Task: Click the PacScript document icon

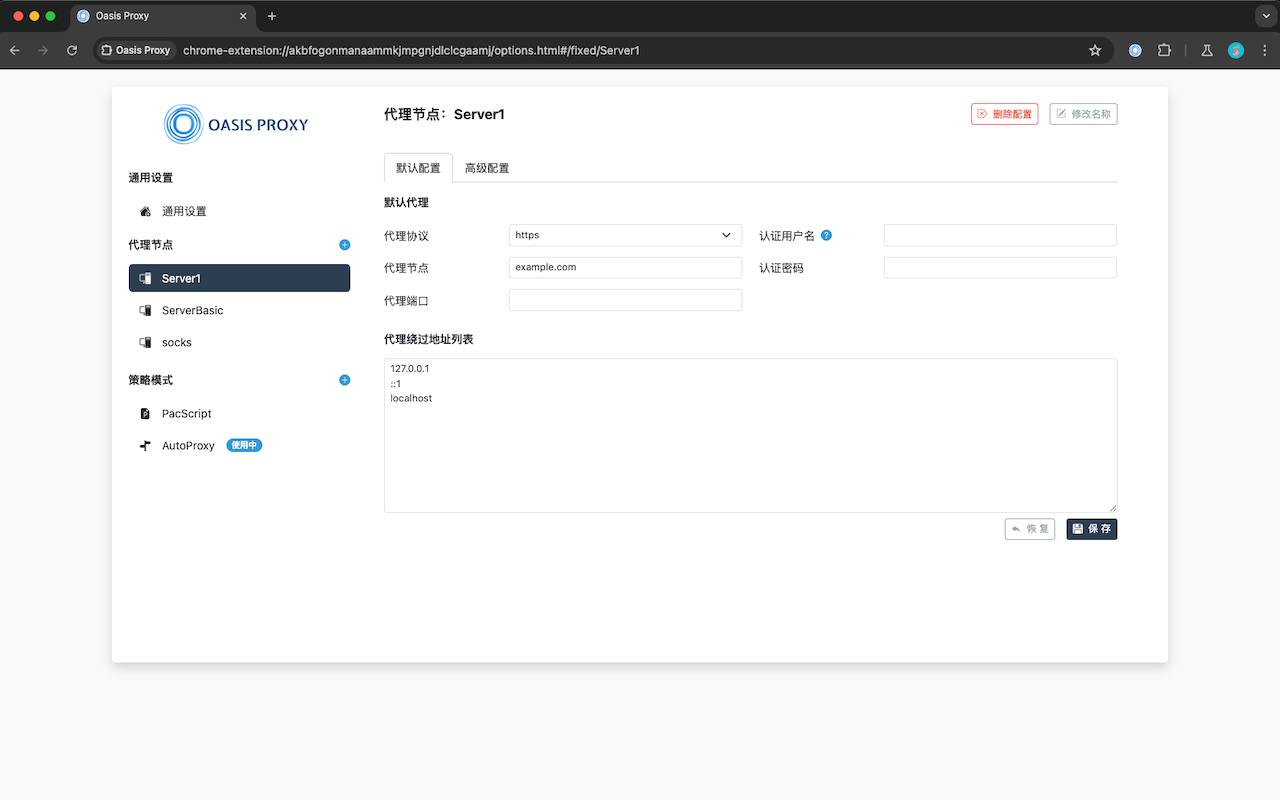Action: 146,413
